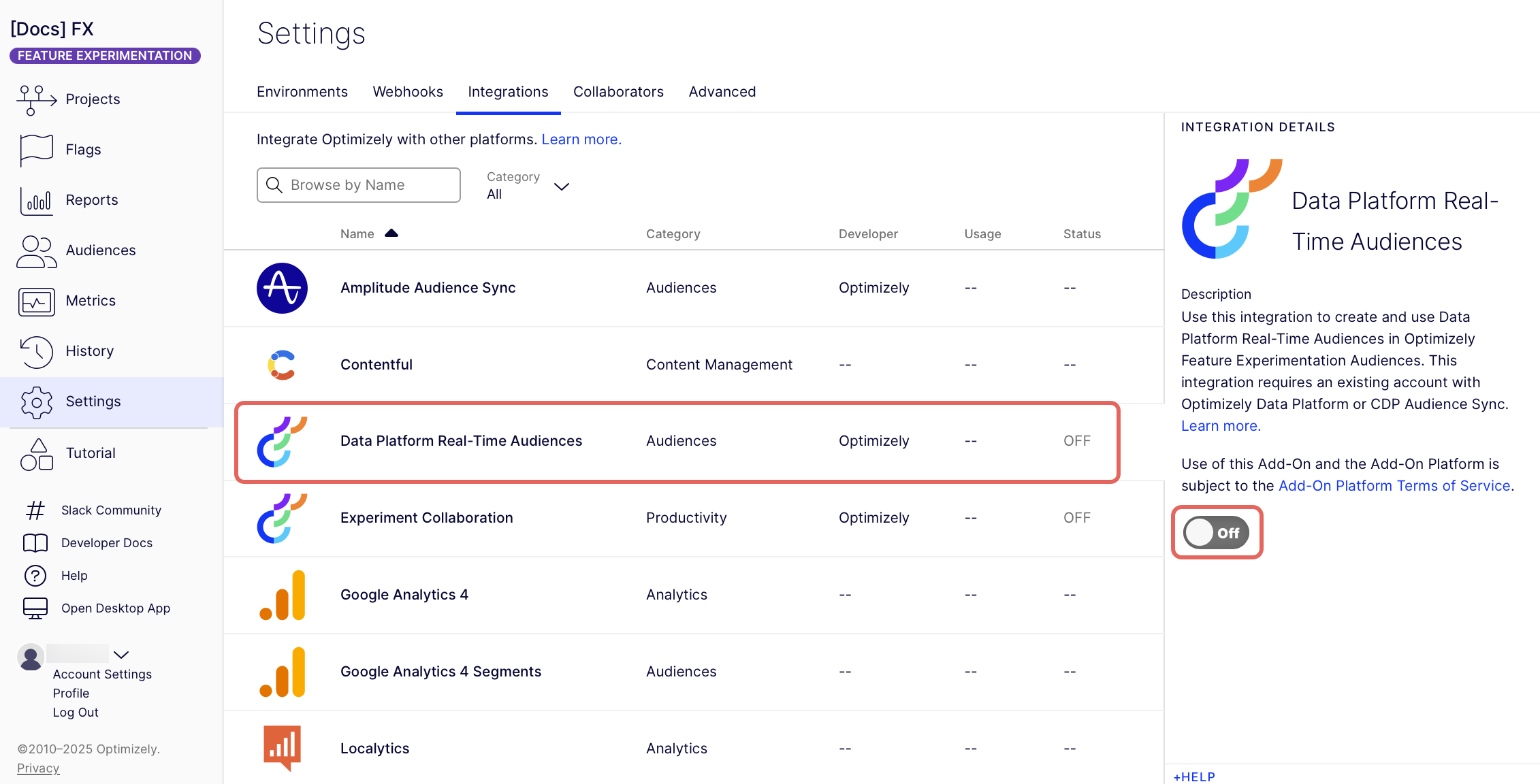
Task: Switch to the Collaborators tab
Action: pyautogui.click(x=618, y=92)
